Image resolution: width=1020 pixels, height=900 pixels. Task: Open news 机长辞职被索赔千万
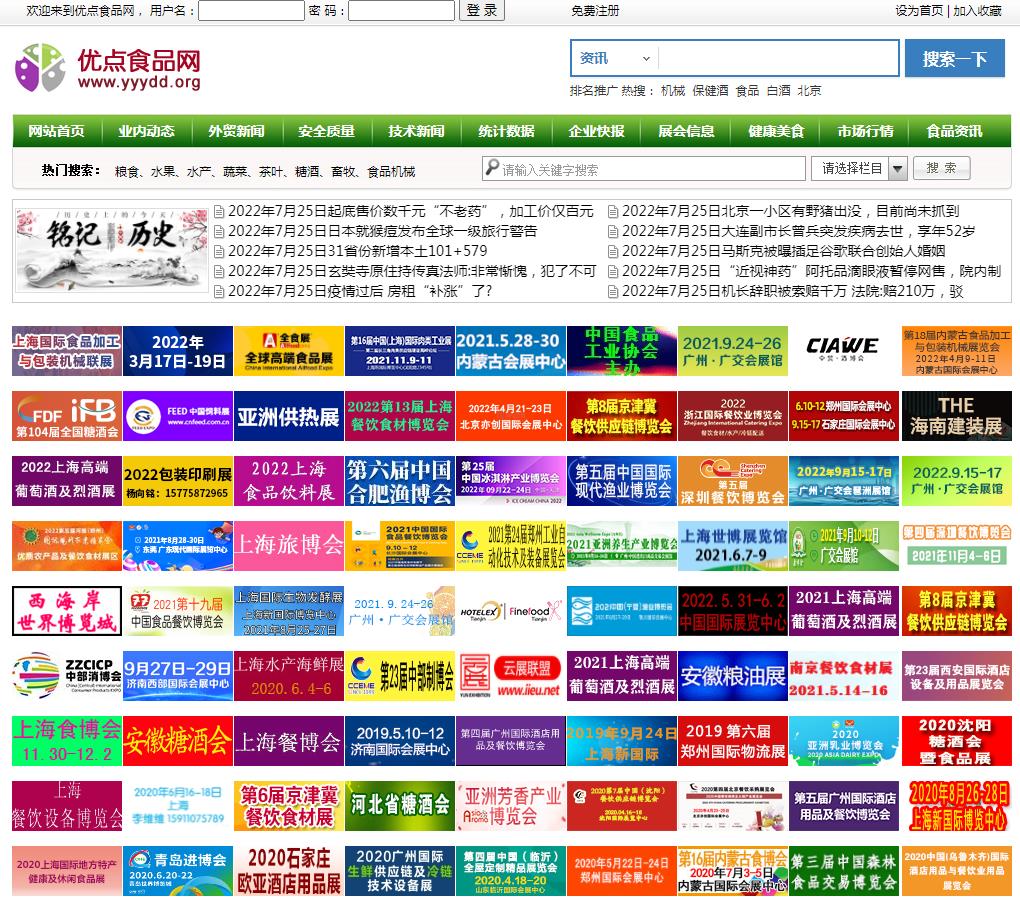tap(792, 291)
